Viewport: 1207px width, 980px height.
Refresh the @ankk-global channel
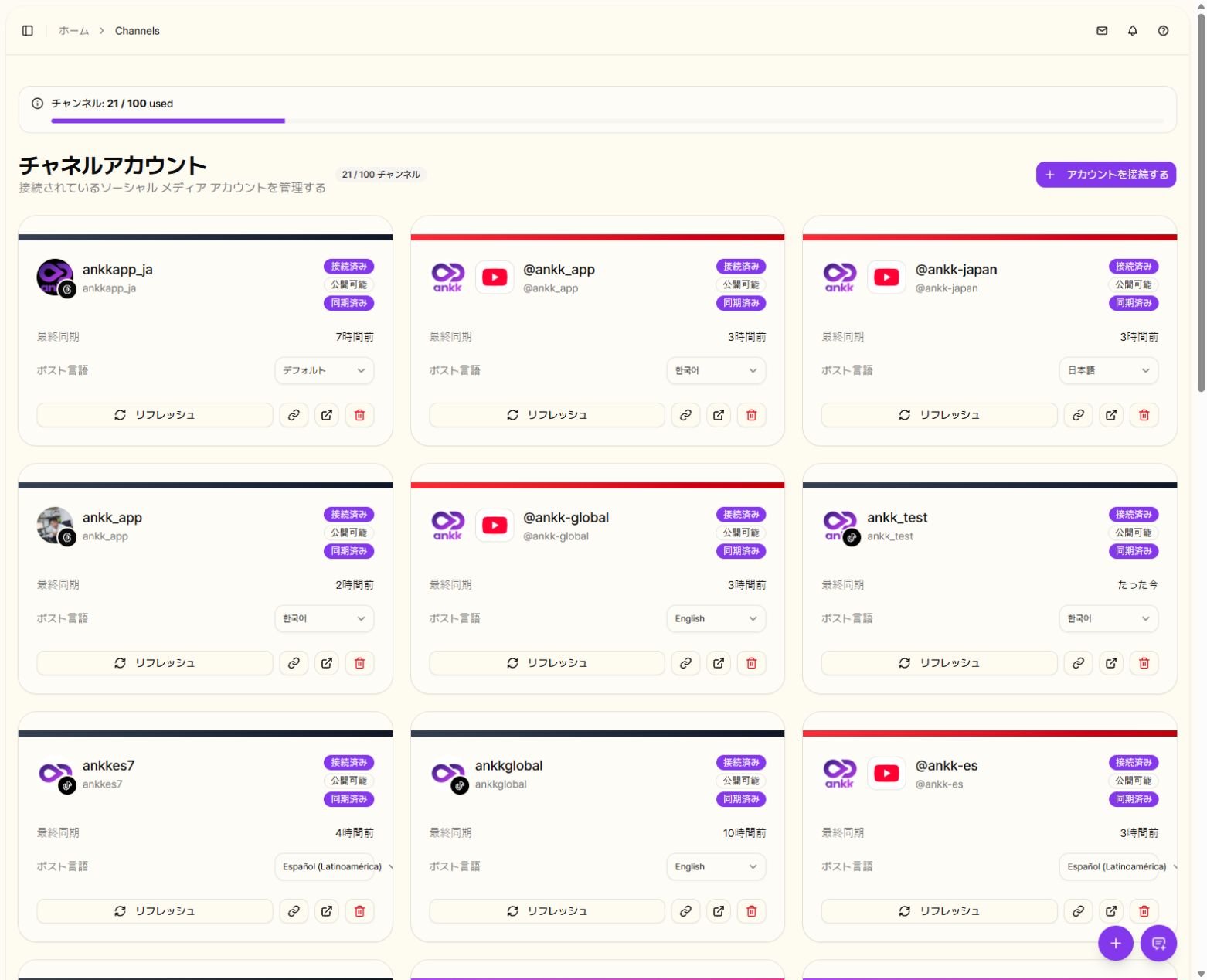tap(547, 663)
